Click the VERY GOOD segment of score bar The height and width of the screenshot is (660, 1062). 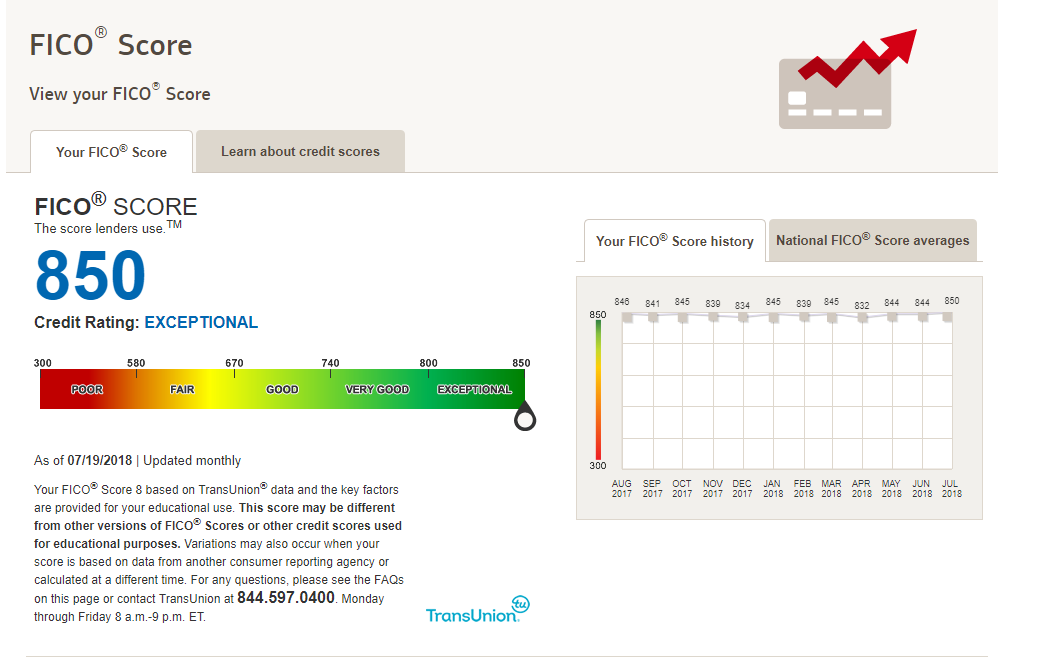coord(377,389)
